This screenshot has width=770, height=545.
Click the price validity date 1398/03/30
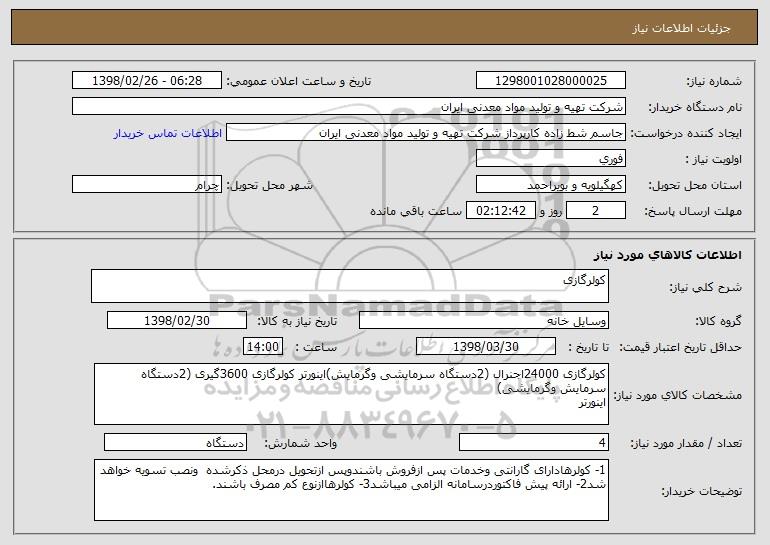click(x=486, y=346)
